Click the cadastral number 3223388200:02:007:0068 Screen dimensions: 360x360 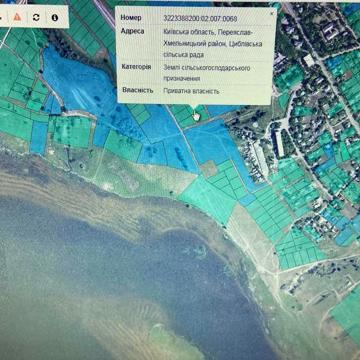200,19
